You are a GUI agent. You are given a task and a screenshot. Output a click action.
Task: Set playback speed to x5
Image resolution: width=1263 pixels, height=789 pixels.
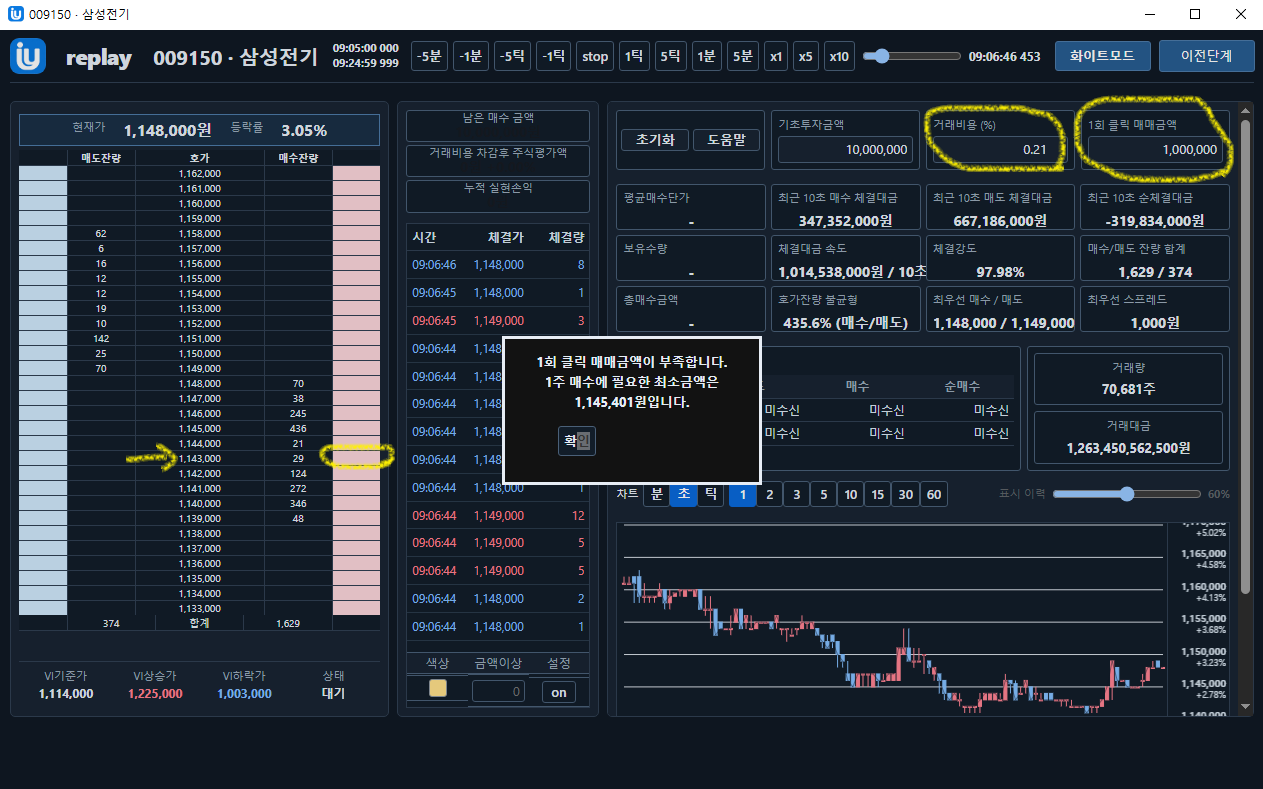[x=806, y=56]
